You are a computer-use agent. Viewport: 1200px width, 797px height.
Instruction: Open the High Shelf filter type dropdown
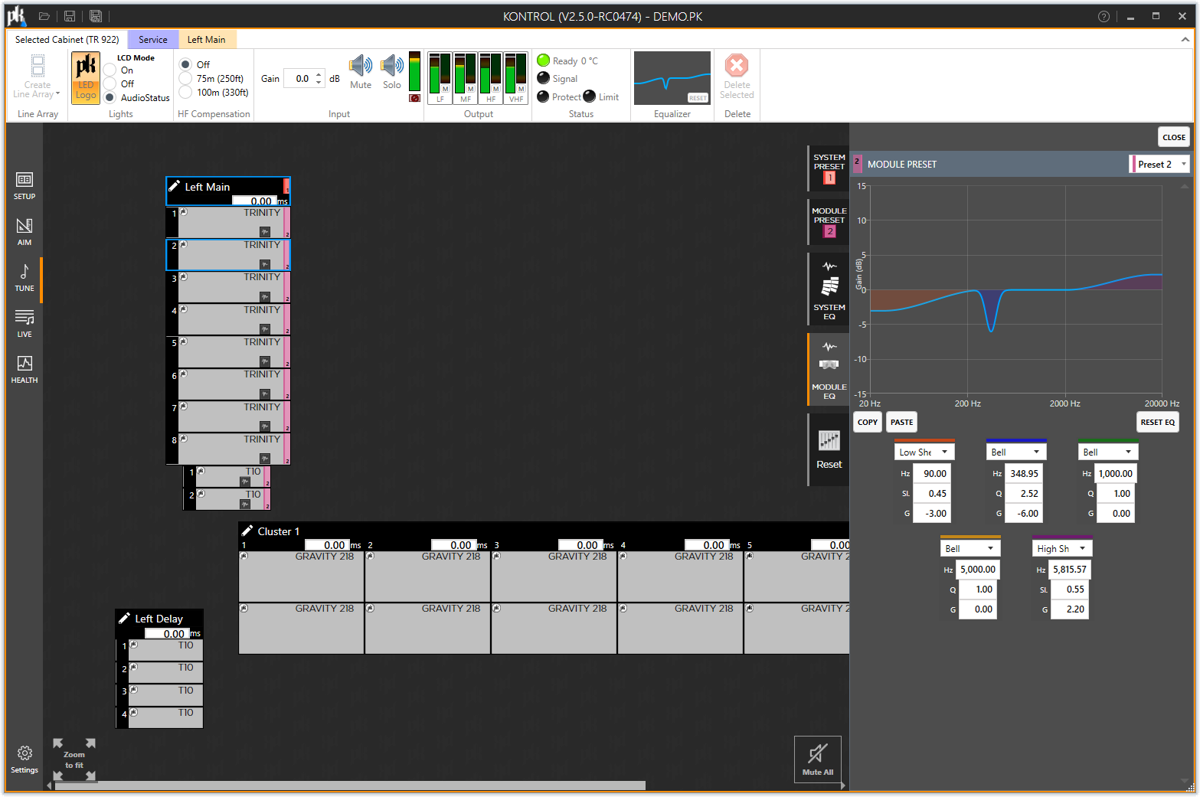[1062, 548]
